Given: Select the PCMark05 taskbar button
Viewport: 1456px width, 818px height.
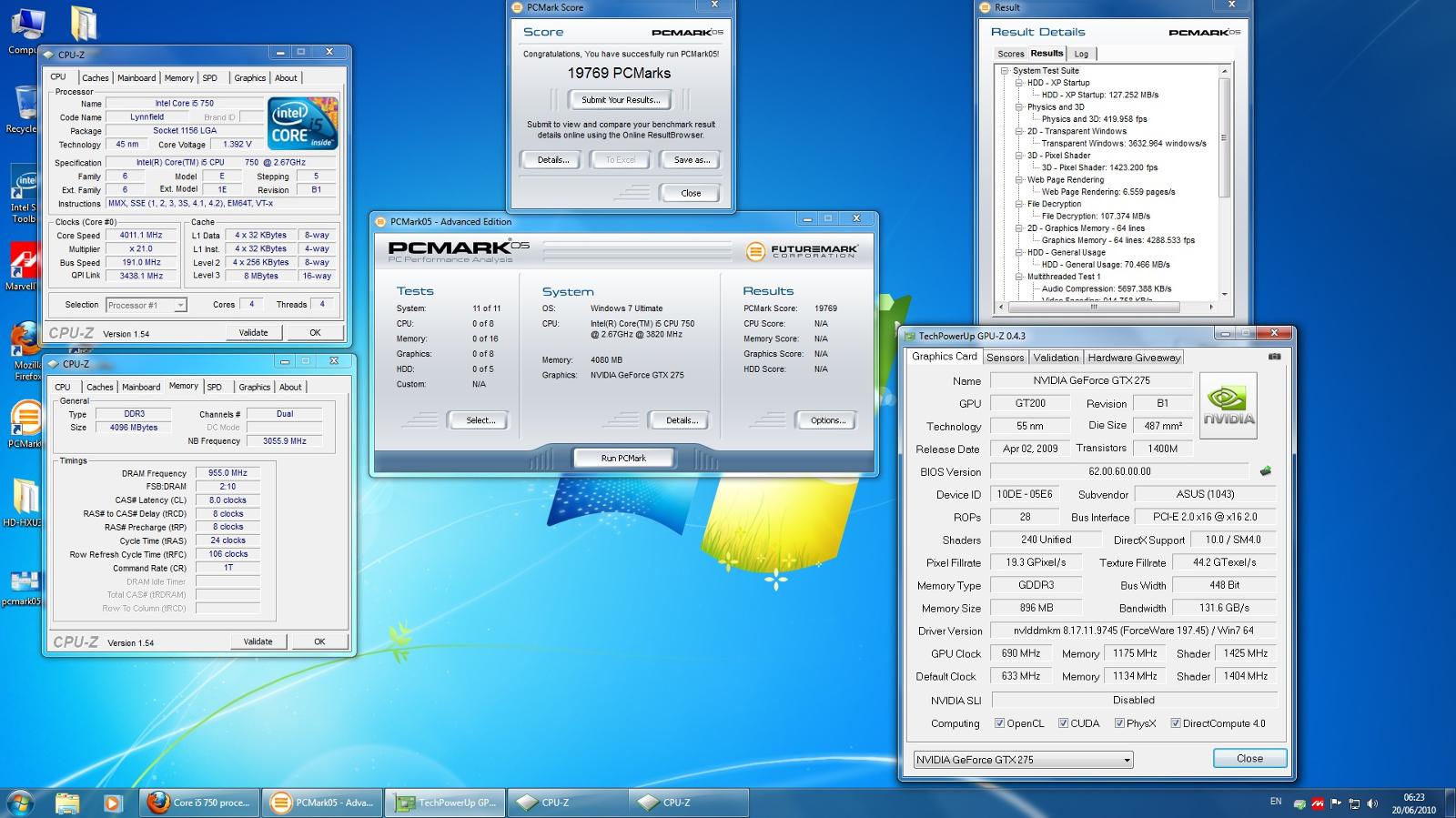Looking at the screenshot, I should click(x=322, y=803).
